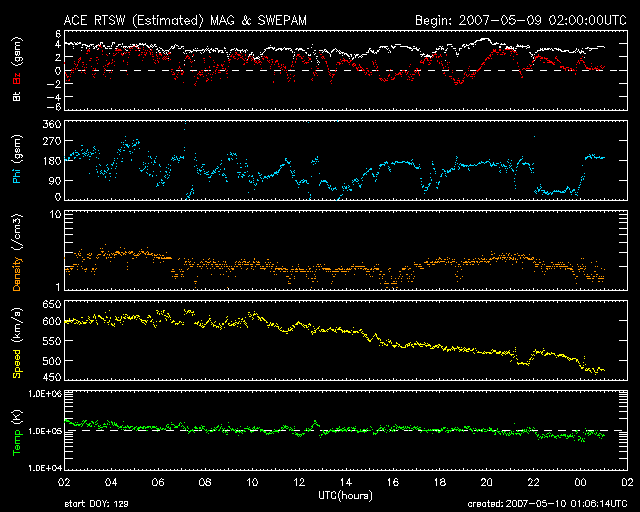Click the '550' tick label on Speed axis
The height and width of the screenshot is (512, 640).
[52, 341]
